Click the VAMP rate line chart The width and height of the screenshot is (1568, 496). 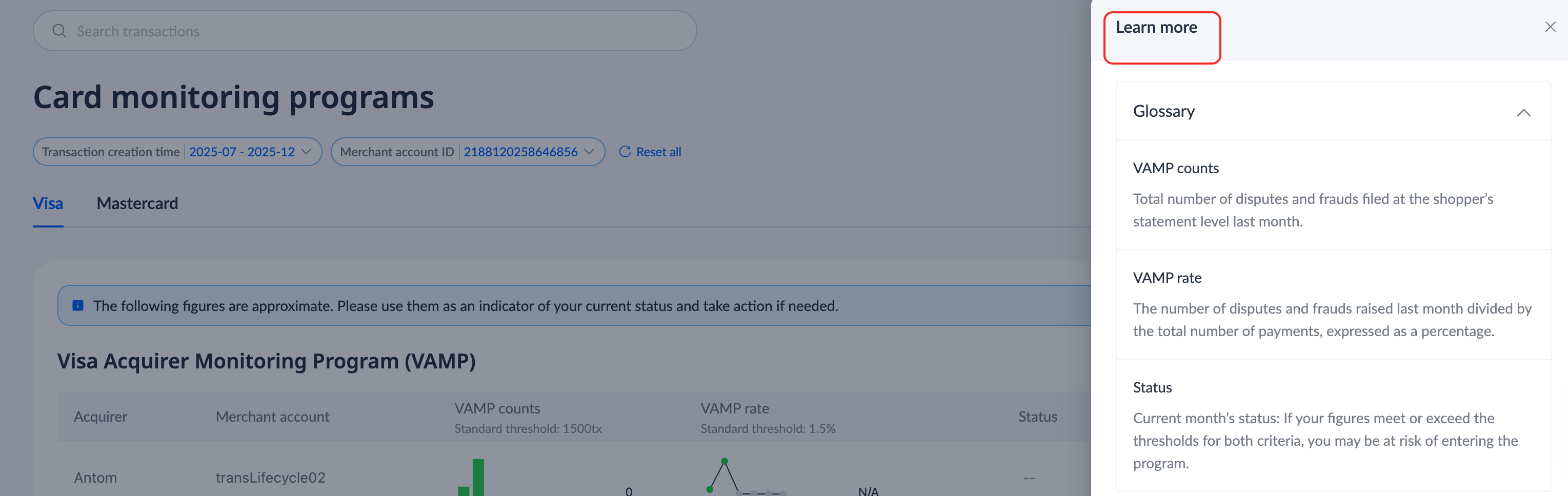click(745, 478)
